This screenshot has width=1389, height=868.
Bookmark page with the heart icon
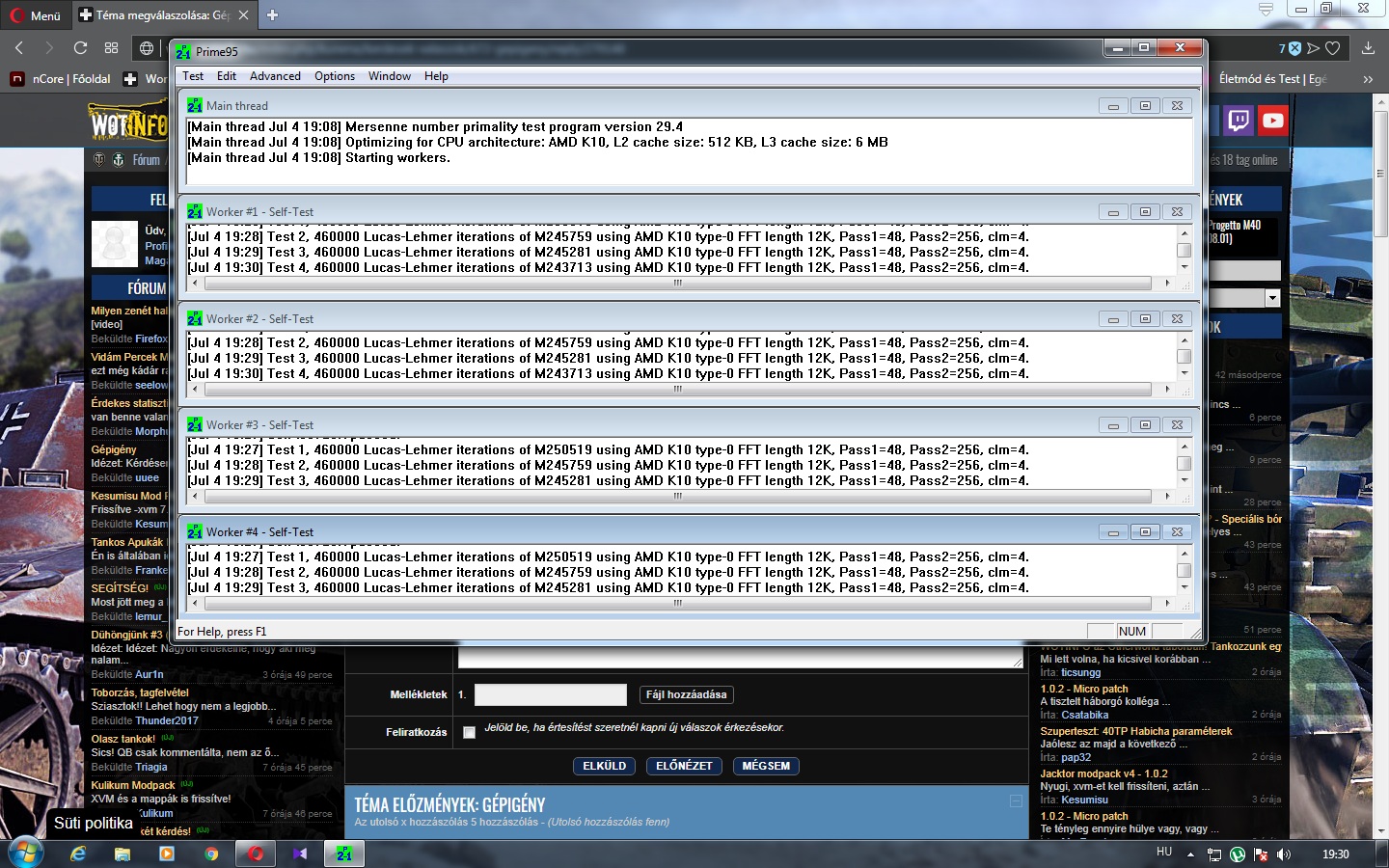1332,47
